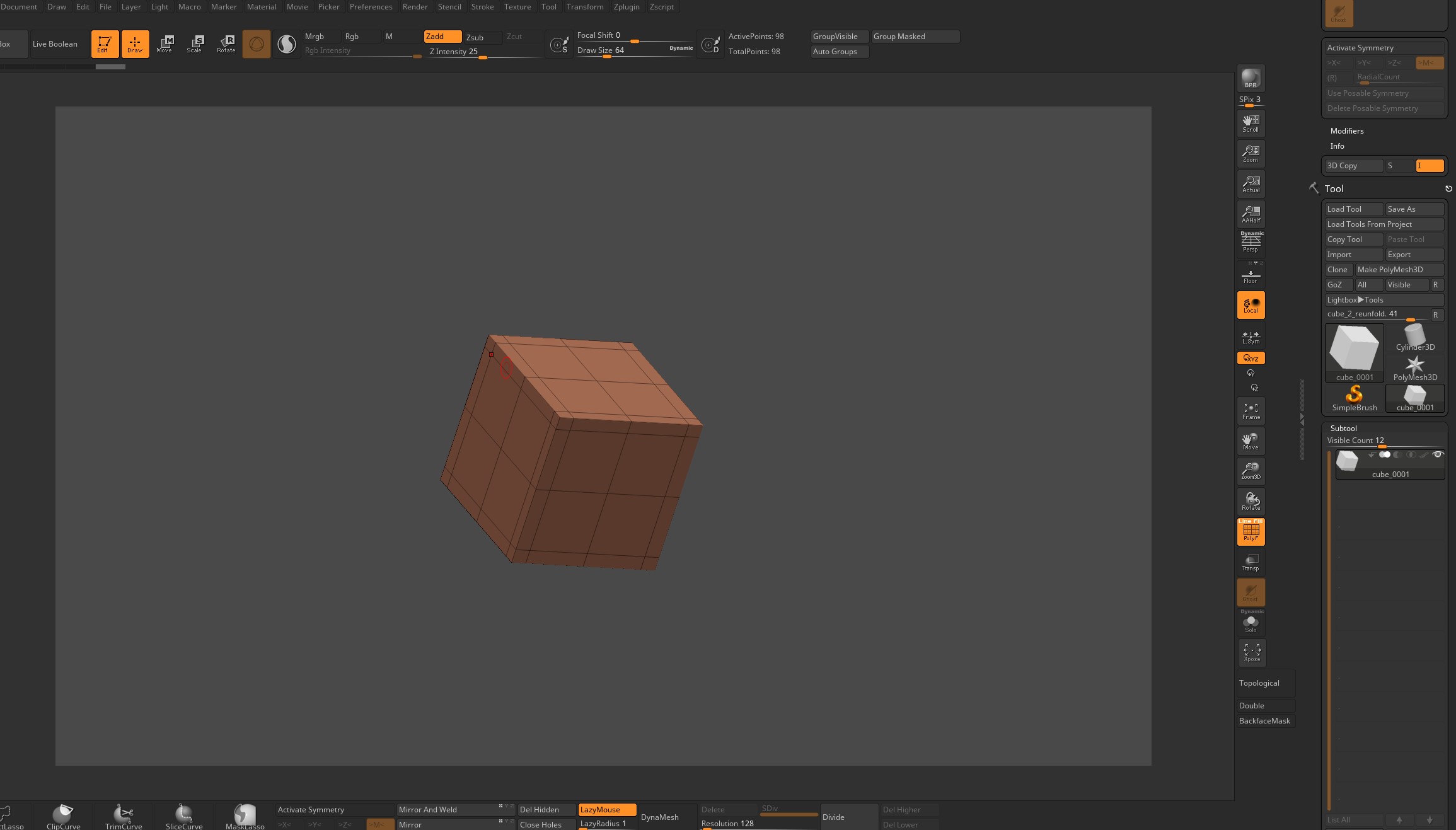The height and width of the screenshot is (830, 1456).
Task: Expand the Modifiers section
Action: tap(1346, 131)
